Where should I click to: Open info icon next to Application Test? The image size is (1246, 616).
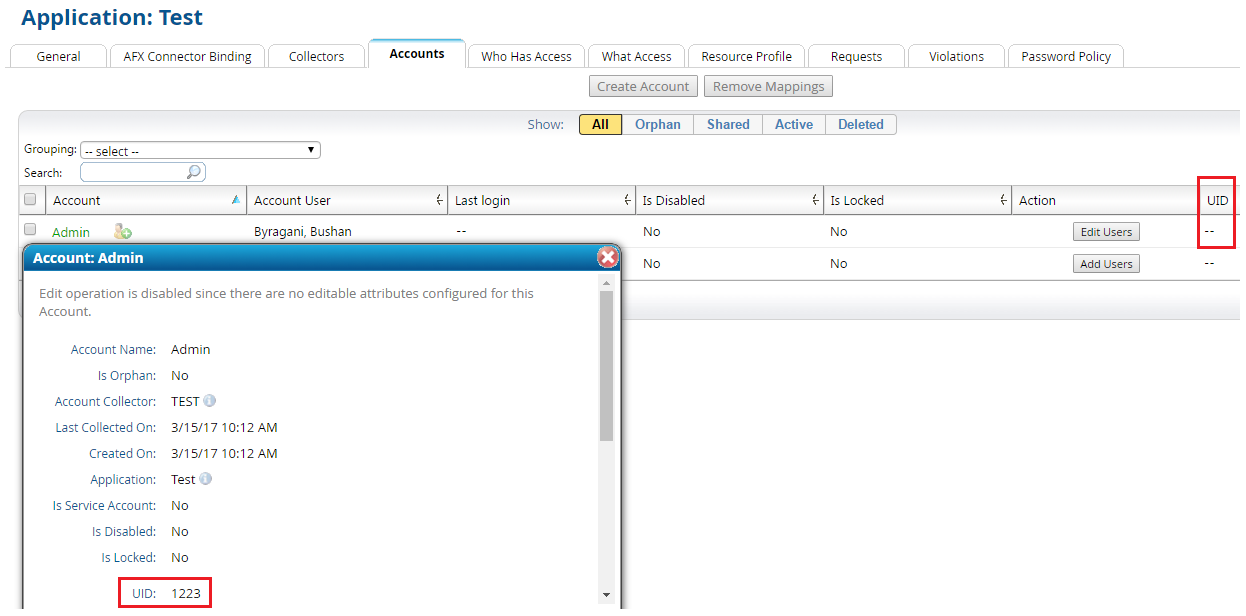[x=206, y=479]
